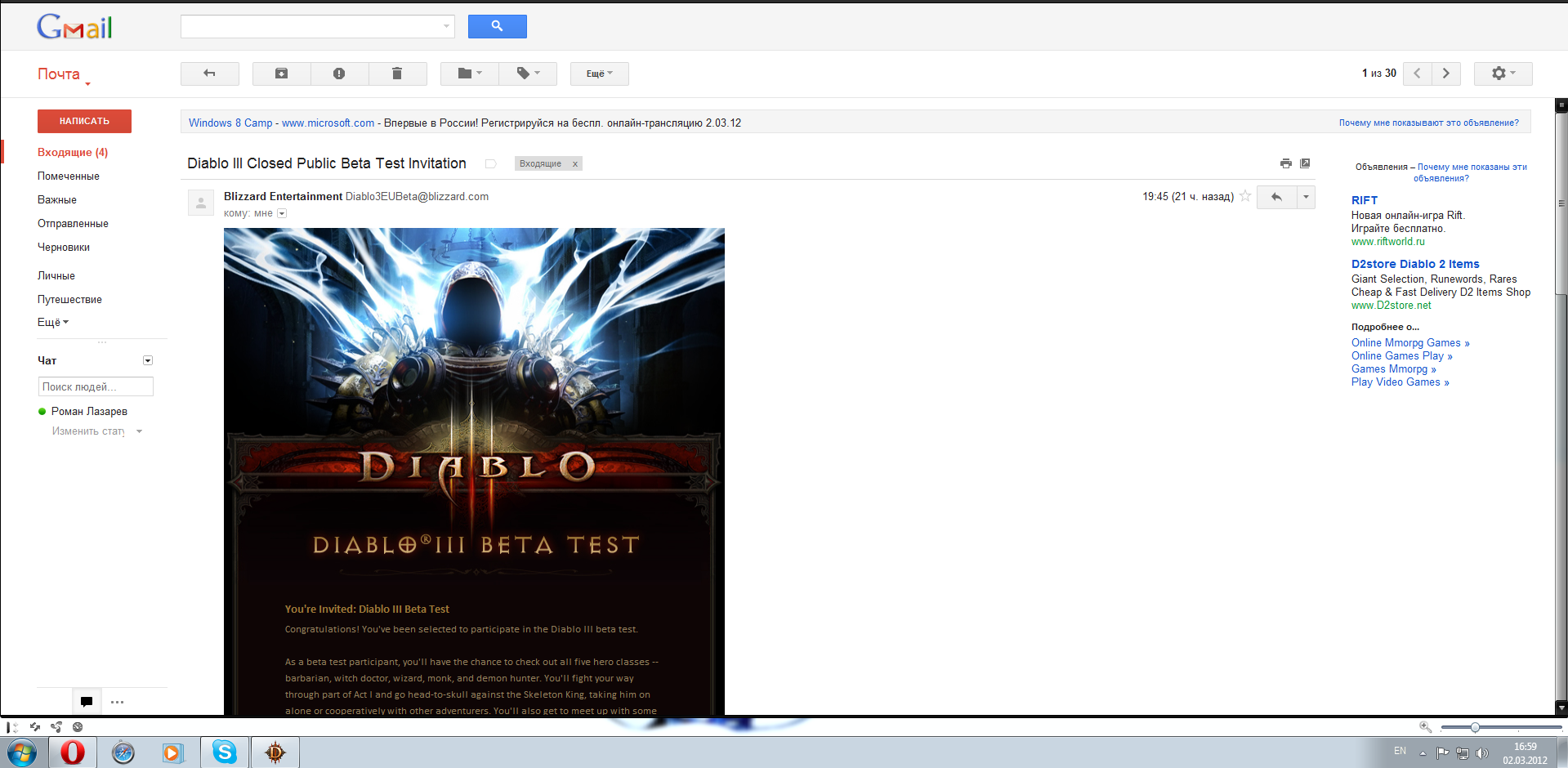
Task: Archive this email
Action: coord(281,74)
